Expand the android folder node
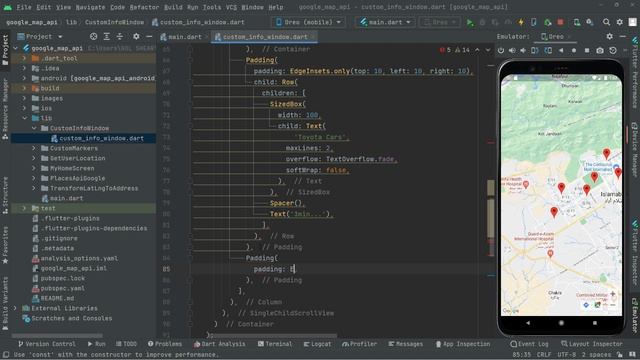Image resolution: width=640 pixels, height=360 pixels. click(x=24, y=78)
